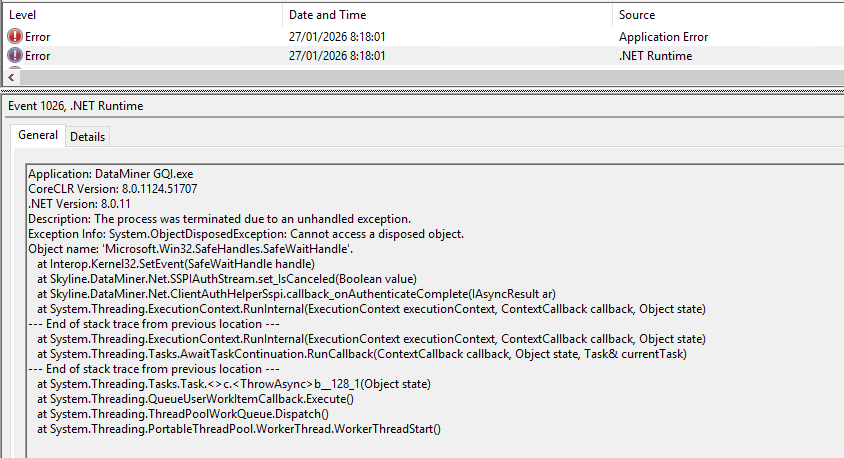Click the horizontal scrollbar track in the event list
The height and width of the screenshot is (458, 844).
click(x=432, y=77)
